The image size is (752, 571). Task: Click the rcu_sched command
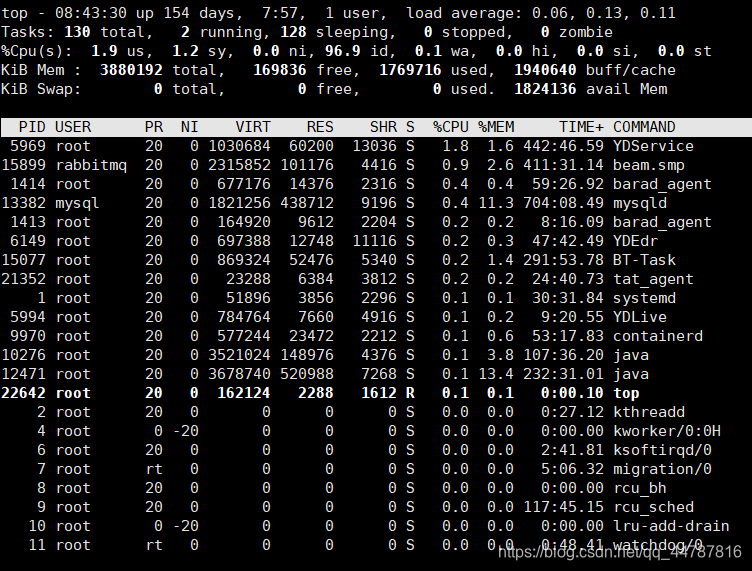click(x=653, y=507)
